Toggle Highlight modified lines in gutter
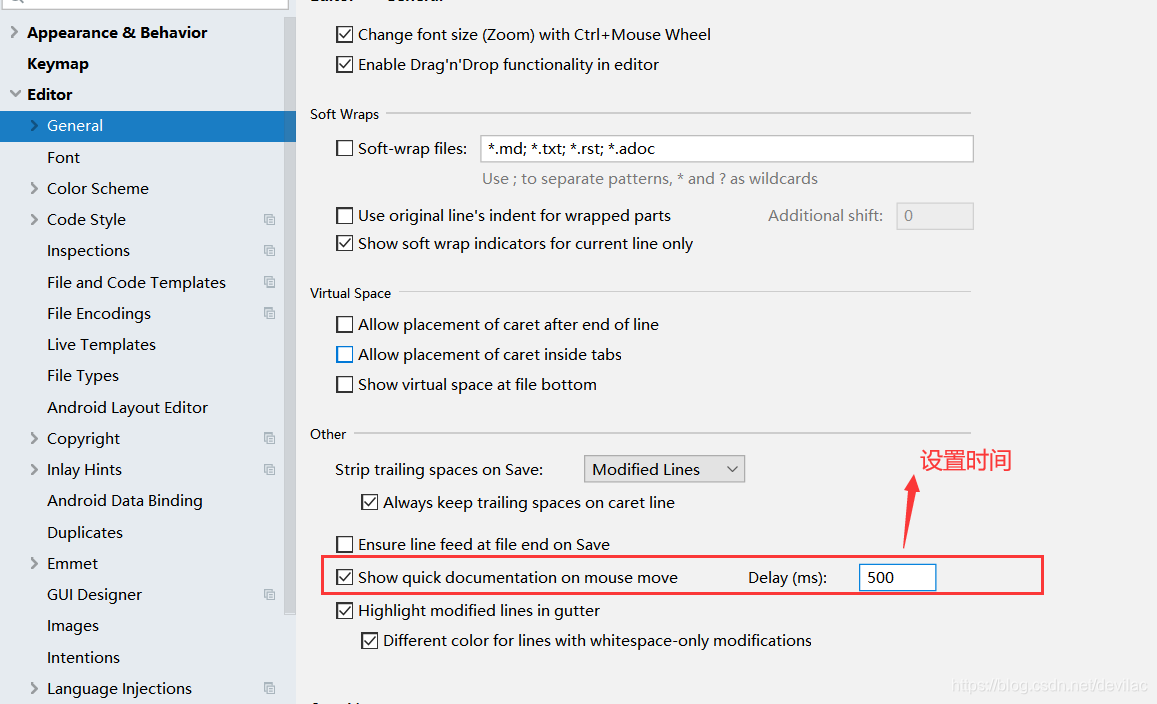1157x704 pixels. 345,610
